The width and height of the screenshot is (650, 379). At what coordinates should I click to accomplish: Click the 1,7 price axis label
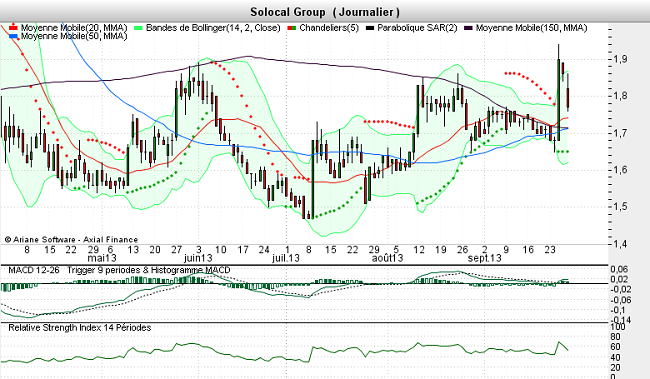tap(620, 133)
